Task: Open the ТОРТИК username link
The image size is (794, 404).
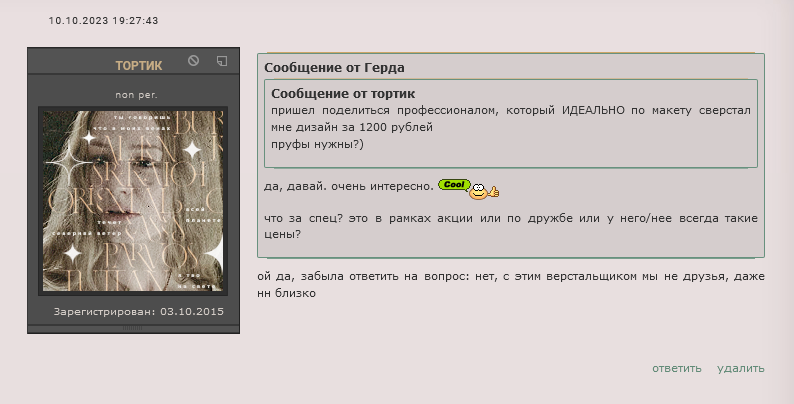Action: pos(139,66)
